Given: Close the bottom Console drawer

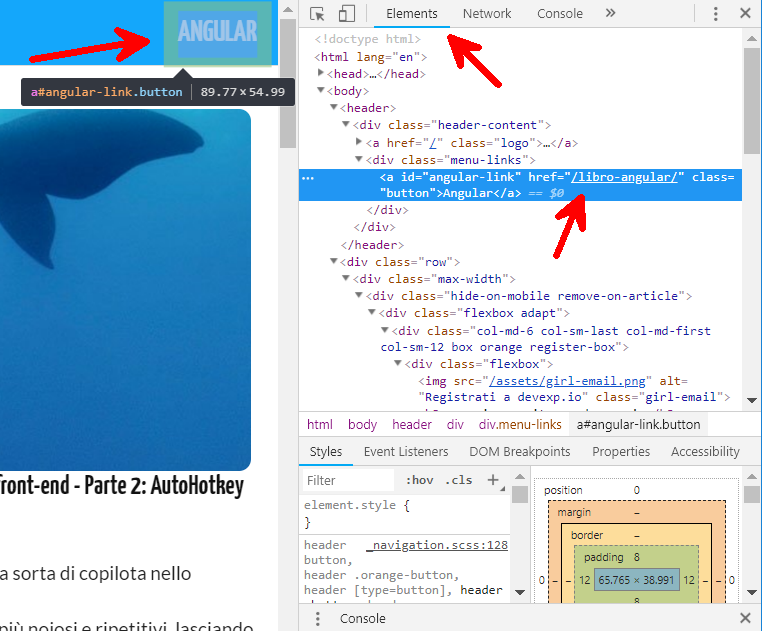Looking at the screenshot, I should click(x=745, y=618).
